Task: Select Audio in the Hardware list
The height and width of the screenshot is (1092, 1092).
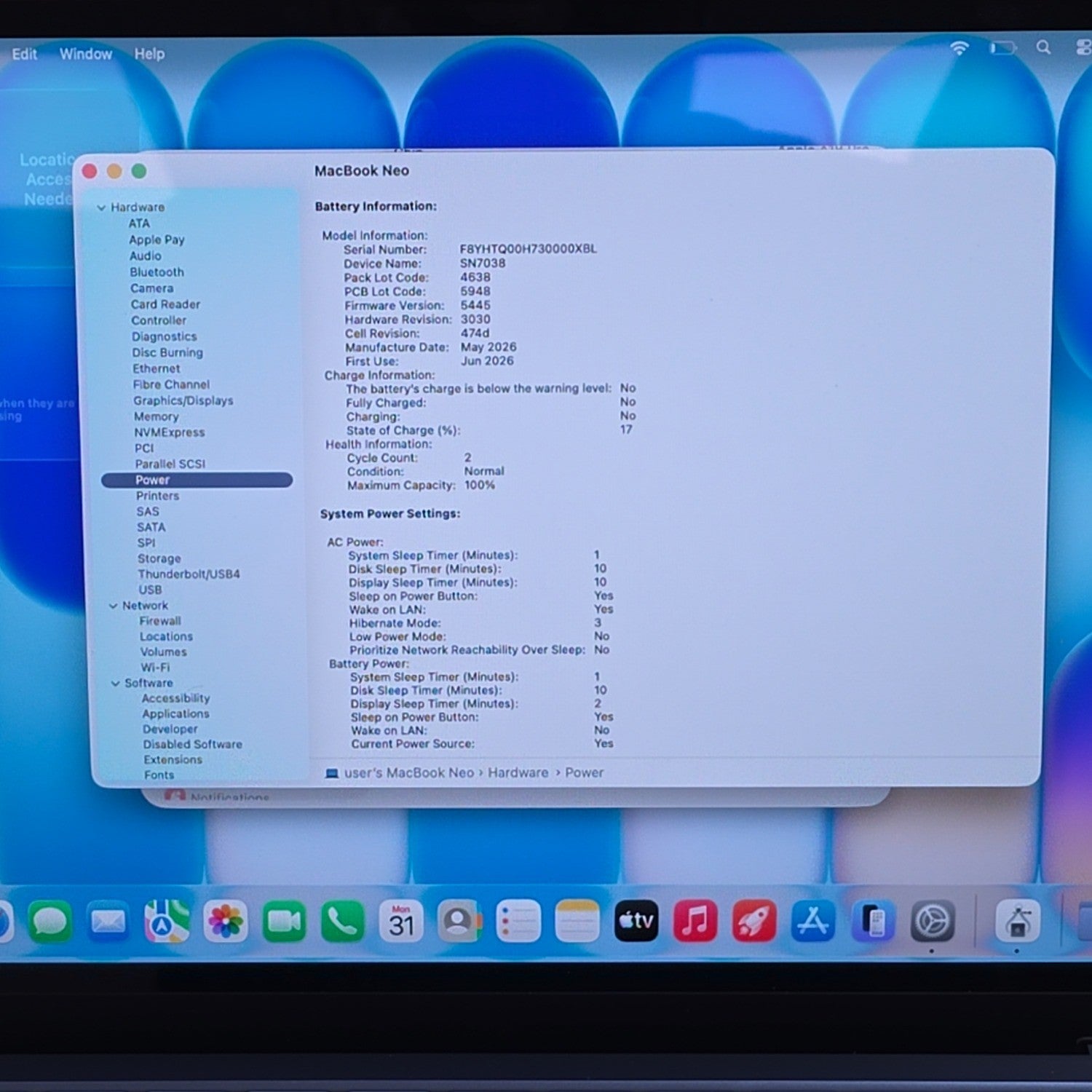Action: [x=146, y=256]
